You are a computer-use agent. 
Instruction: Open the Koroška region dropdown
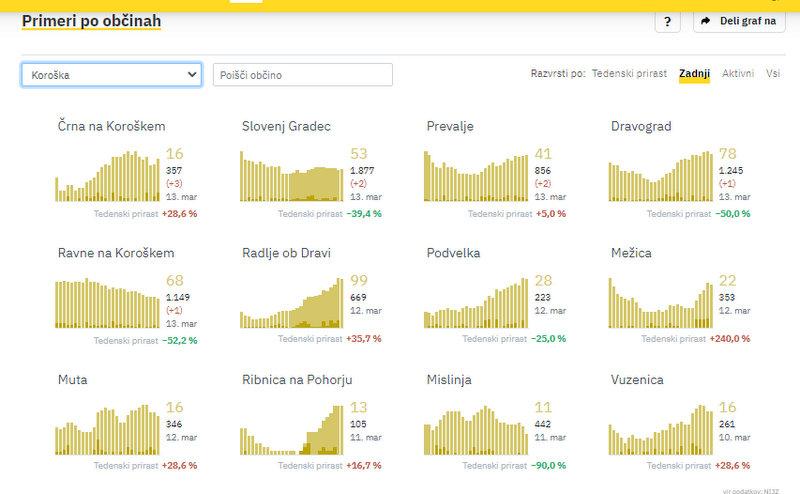pos(111,75)
